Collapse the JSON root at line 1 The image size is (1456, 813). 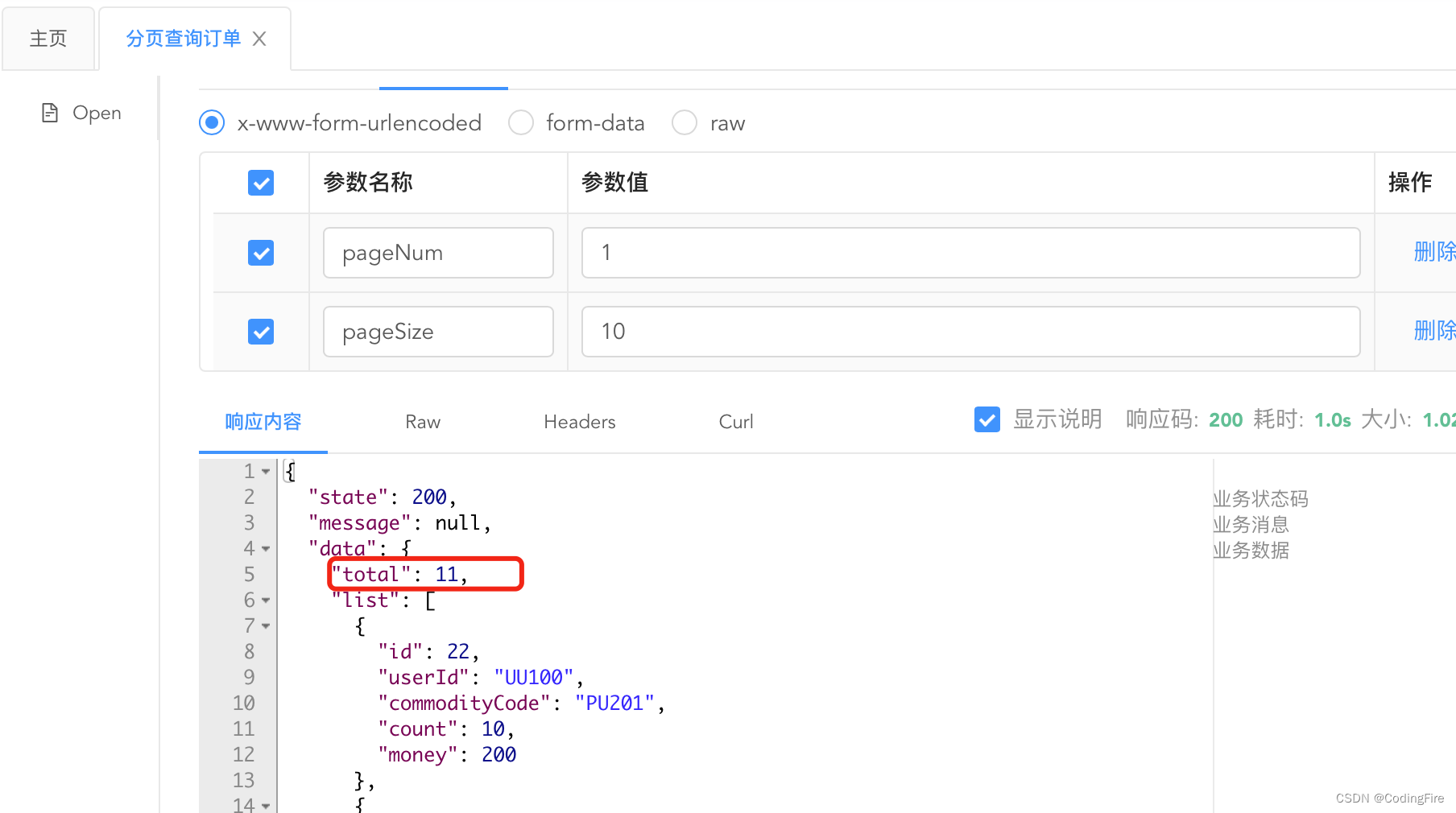pyautogui.click(x=266, y=472)
